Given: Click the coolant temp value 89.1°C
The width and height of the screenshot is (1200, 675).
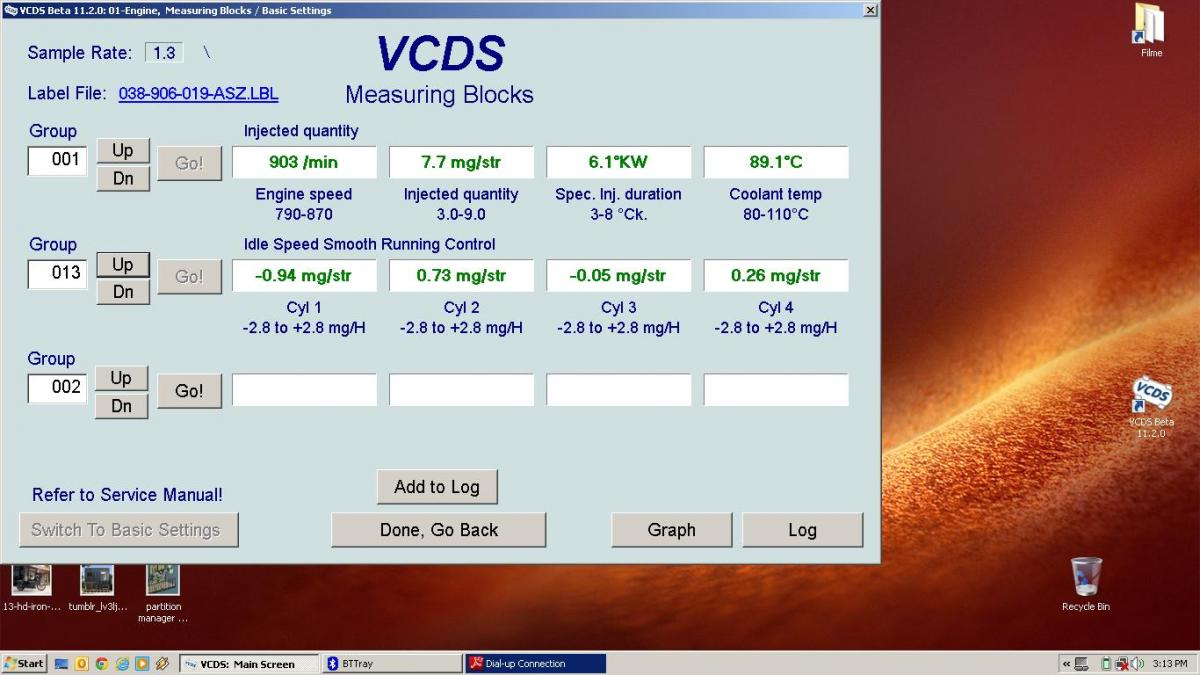Looking at the screenshot, I should coord(776,162).
